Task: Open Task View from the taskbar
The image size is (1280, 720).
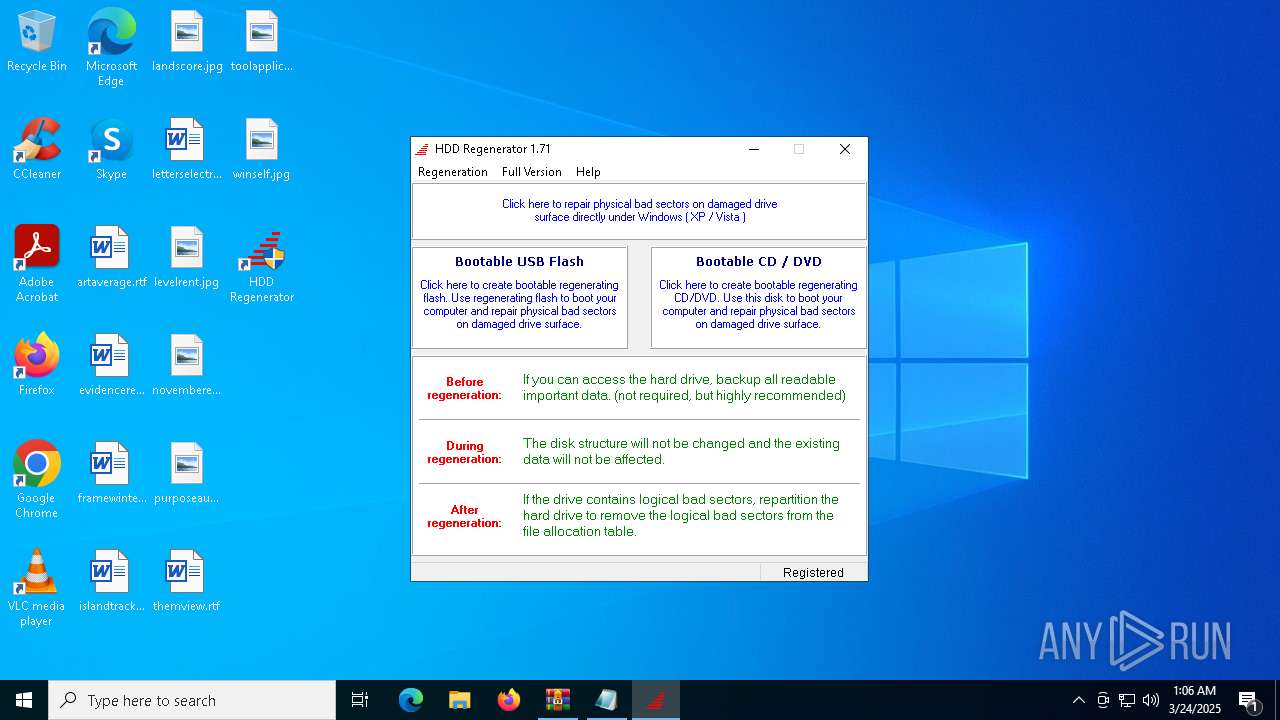Action: (360, 700)
